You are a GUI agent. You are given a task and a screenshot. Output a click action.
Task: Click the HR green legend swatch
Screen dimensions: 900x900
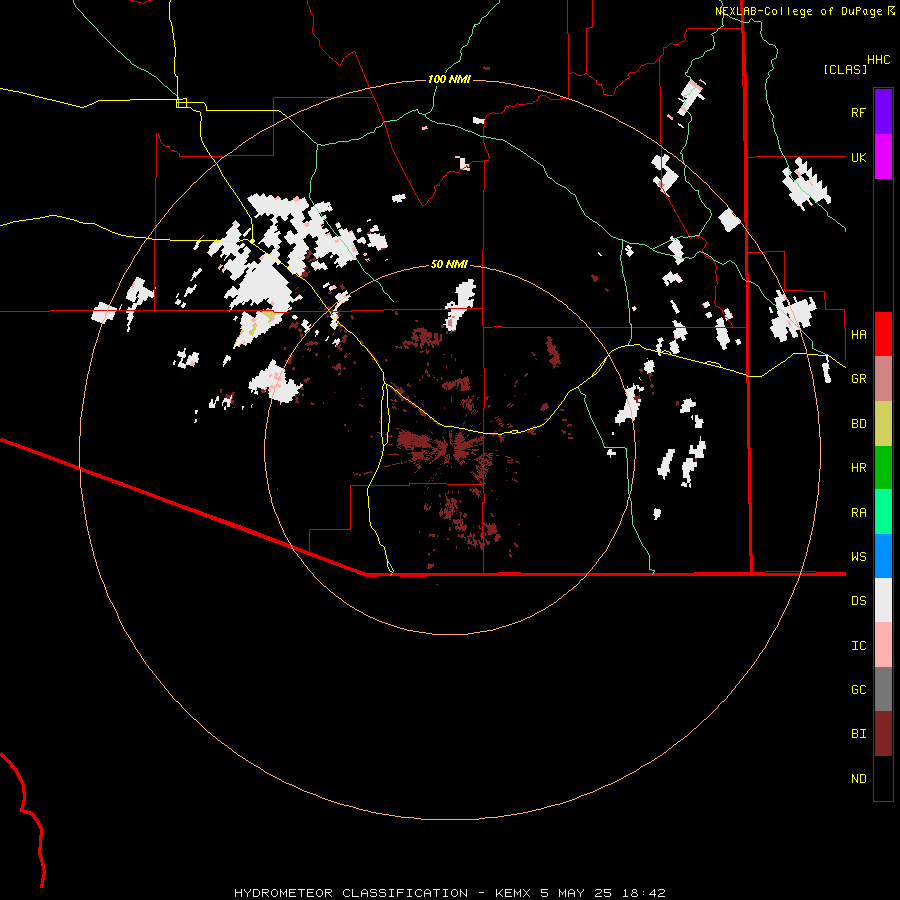pyautogui.click(x=883, y=468)
